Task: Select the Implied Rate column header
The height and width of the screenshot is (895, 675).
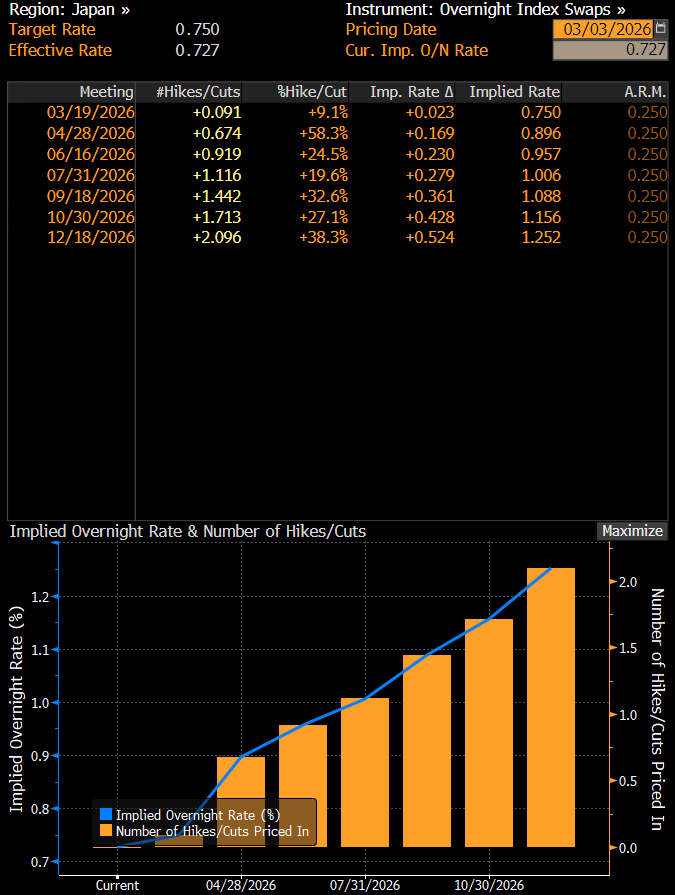Action: [514, 92]
